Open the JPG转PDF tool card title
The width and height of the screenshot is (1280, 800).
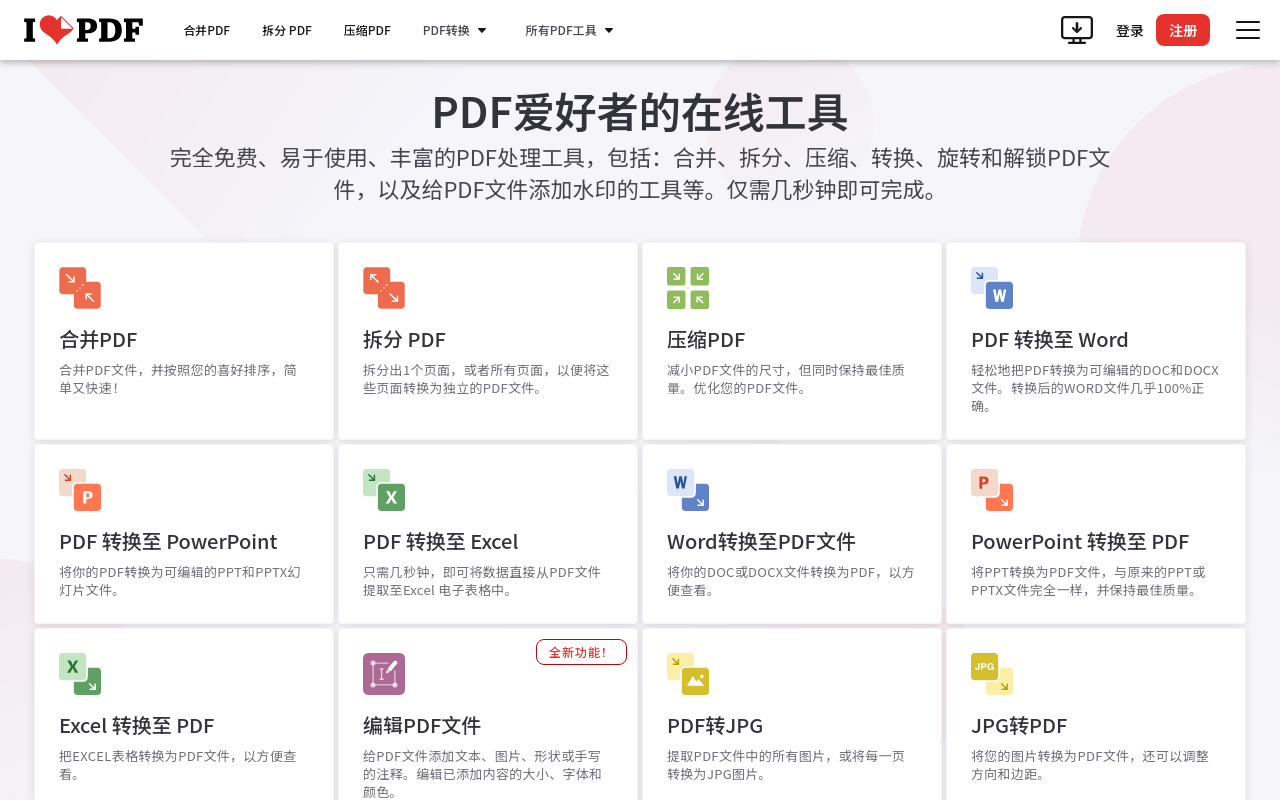1019,726
